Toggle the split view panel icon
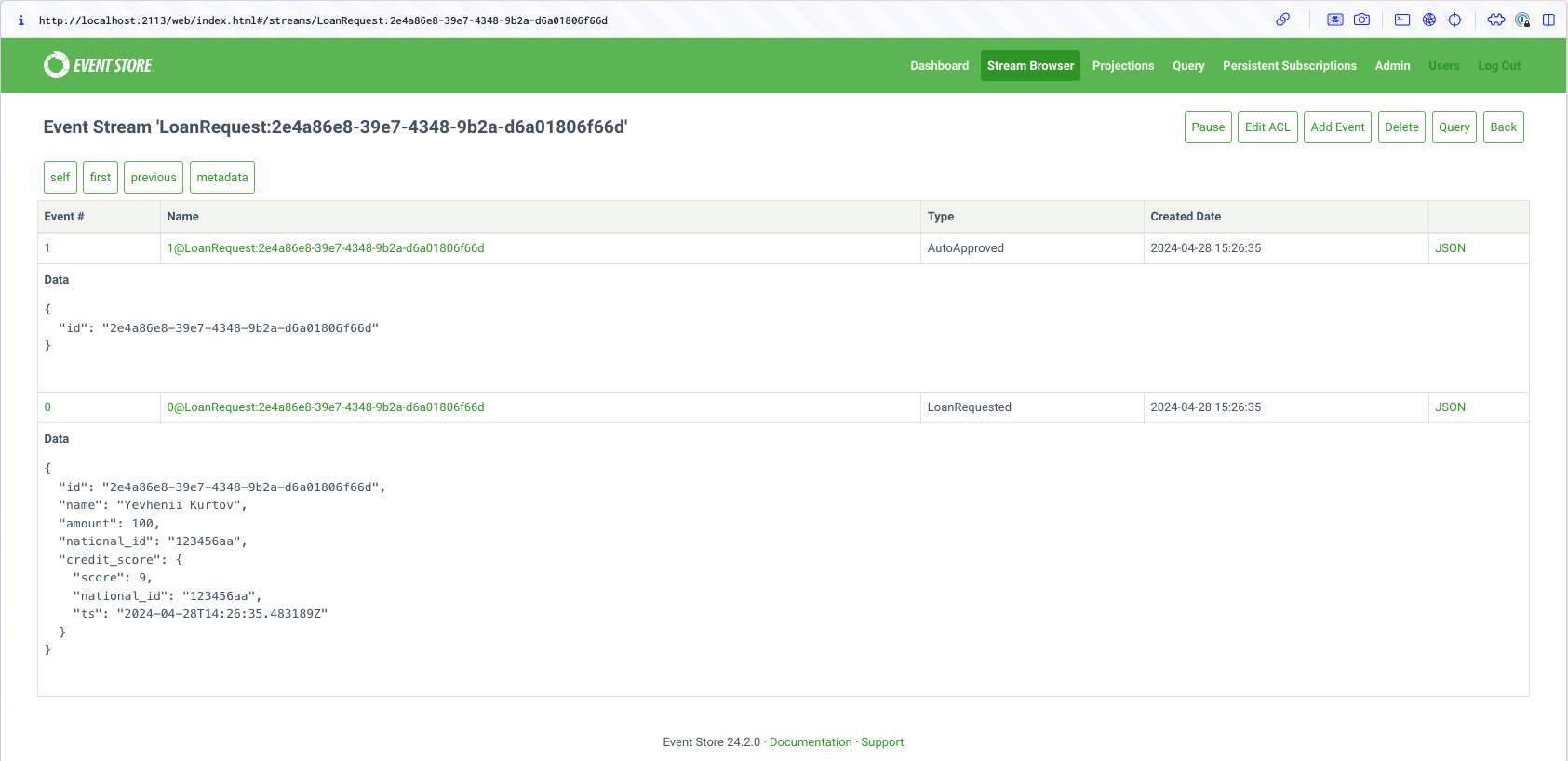Viewport: 1568px width, 761px height. 1548,20
